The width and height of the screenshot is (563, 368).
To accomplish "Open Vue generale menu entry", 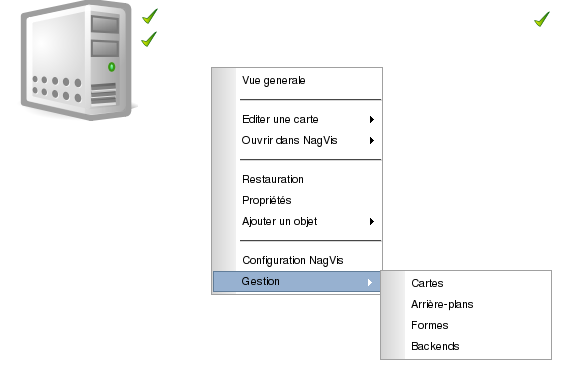I will pyautogui.click(x=274, y=80).
